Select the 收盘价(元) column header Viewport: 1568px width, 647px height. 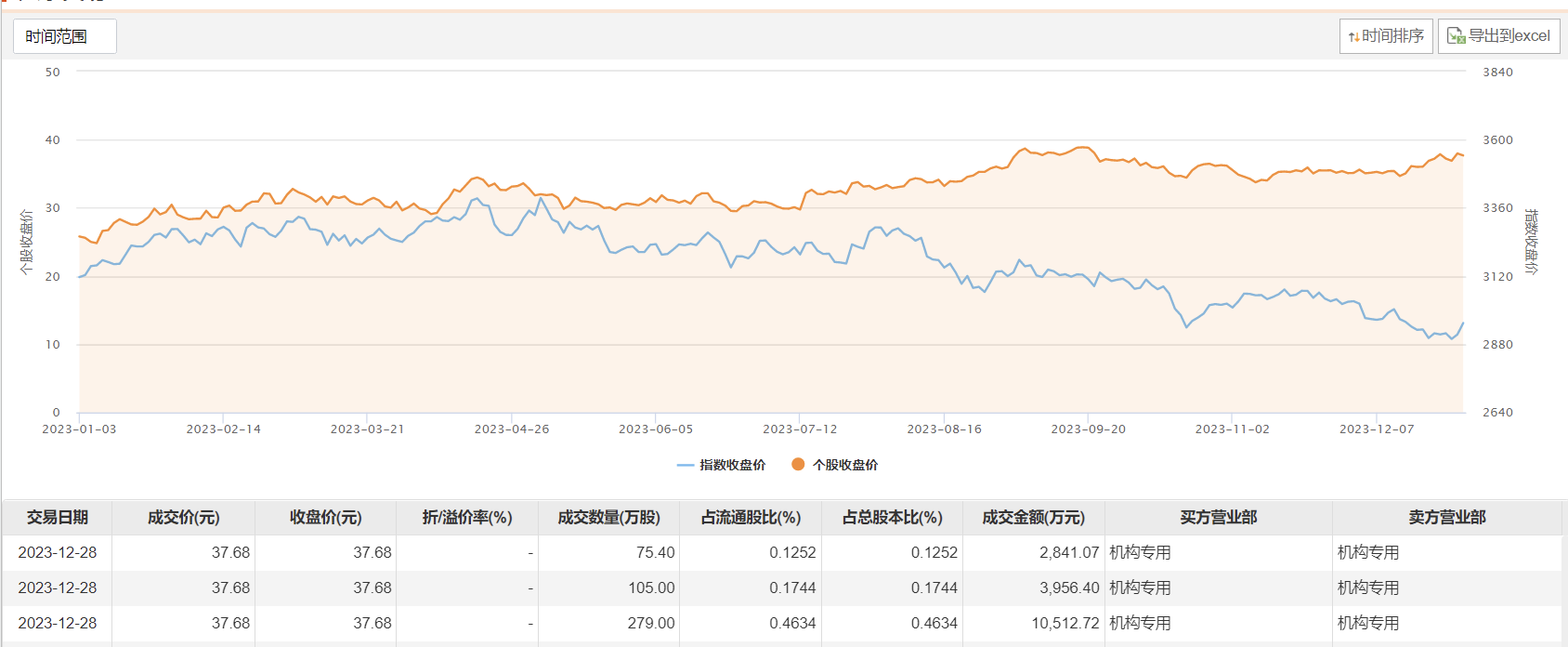pyautogui.click(x=325, y=518)
